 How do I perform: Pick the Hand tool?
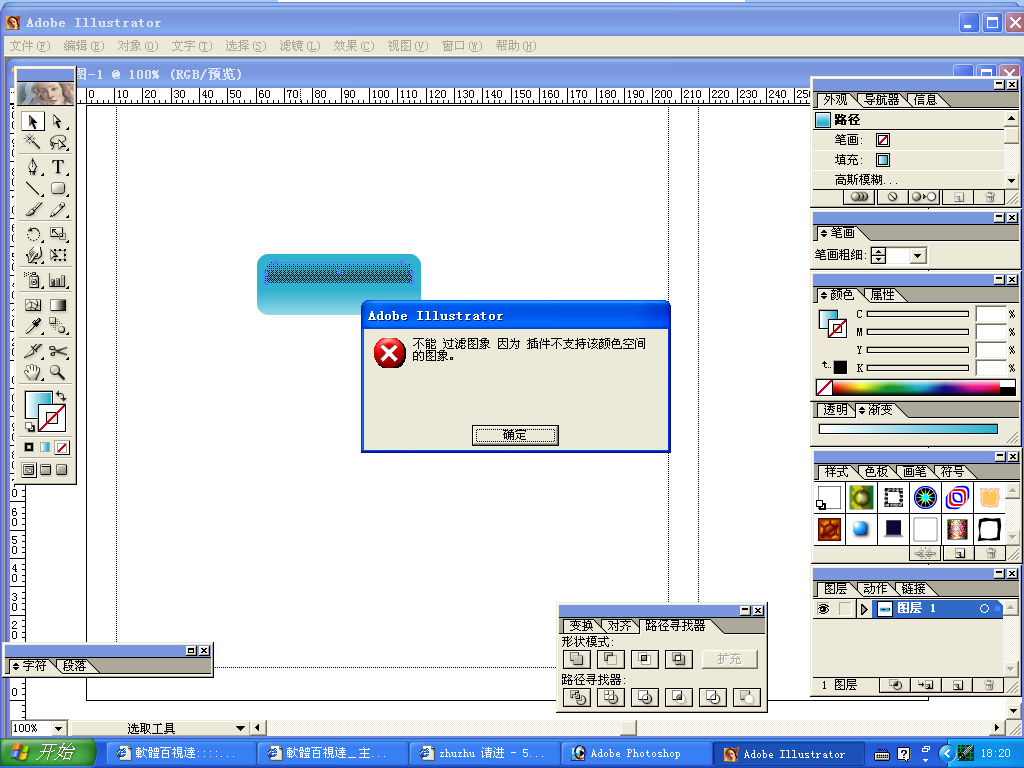(33, 372)
